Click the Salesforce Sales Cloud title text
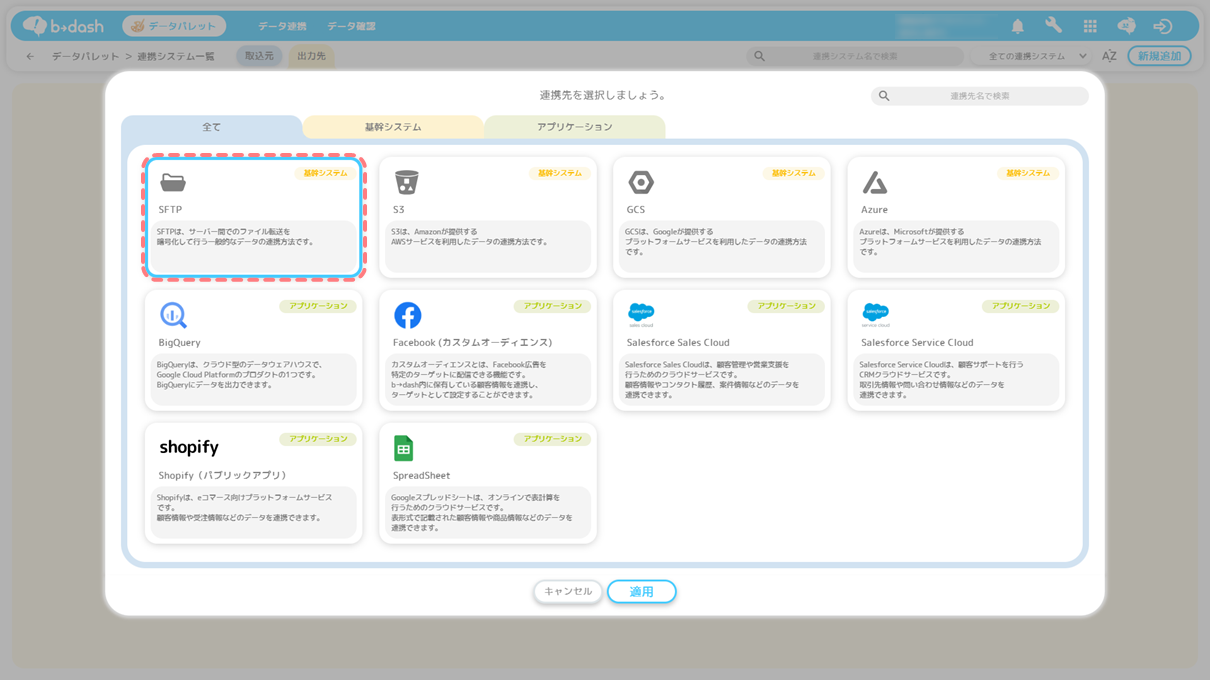Screen dimensions: 1210x680 pos(678,343)
